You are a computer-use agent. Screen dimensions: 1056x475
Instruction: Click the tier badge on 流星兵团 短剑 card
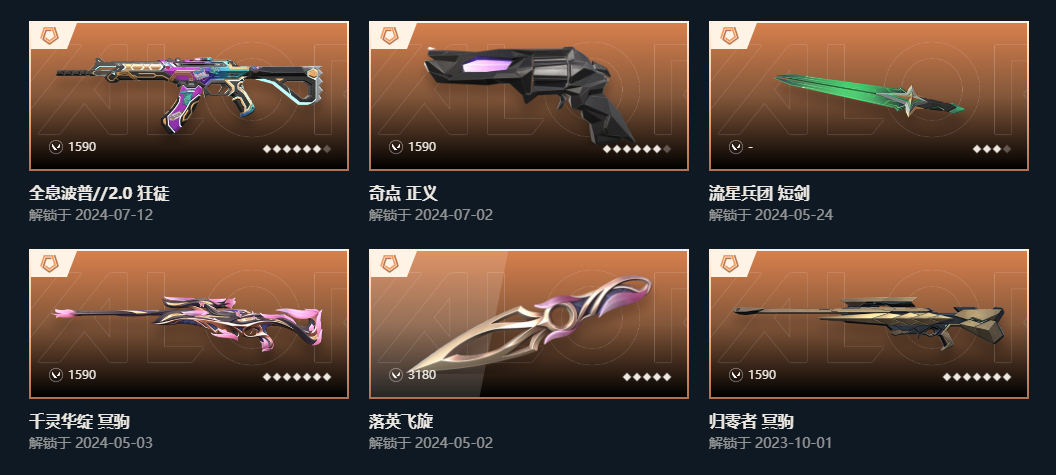(729, 36)
